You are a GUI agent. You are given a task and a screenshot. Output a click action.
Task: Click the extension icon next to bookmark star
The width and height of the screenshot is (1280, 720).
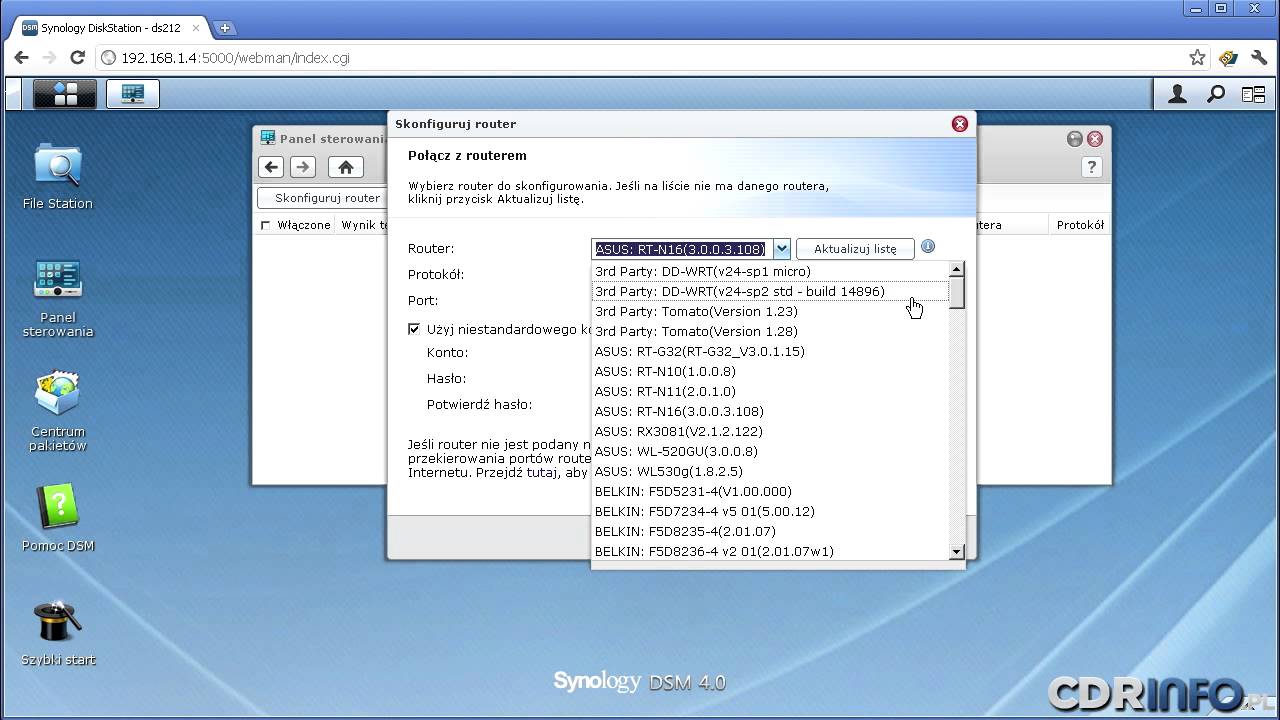(x=1228, y=58)
